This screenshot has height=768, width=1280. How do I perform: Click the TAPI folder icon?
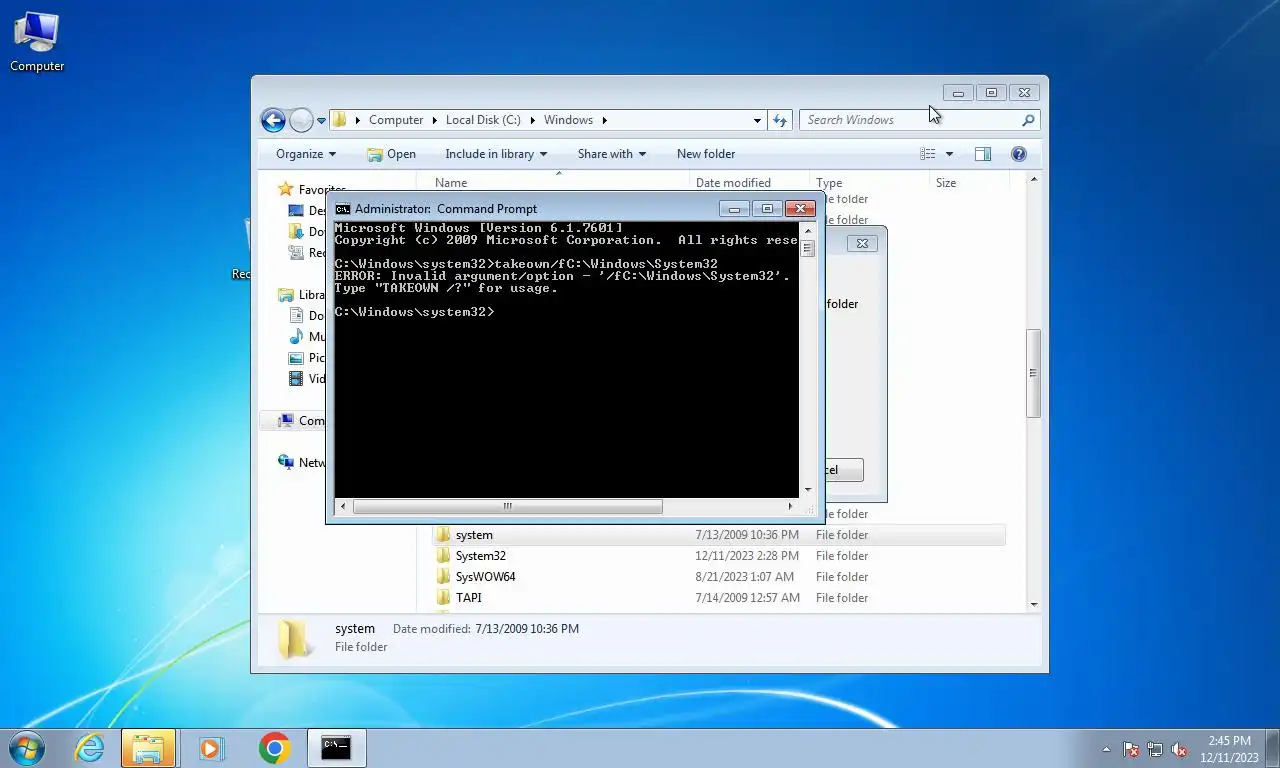444,598
